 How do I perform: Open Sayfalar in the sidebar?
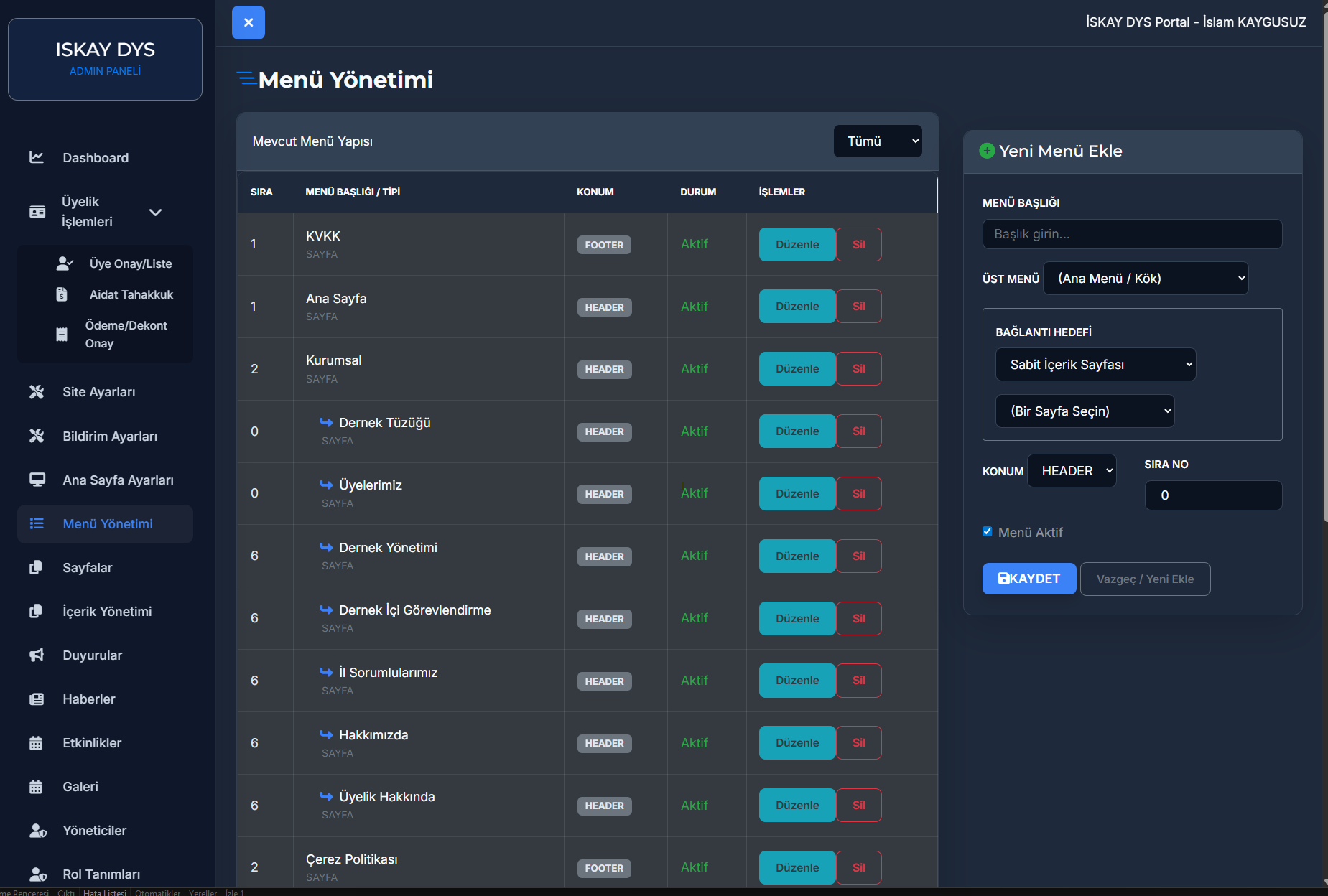coord(88,568)
